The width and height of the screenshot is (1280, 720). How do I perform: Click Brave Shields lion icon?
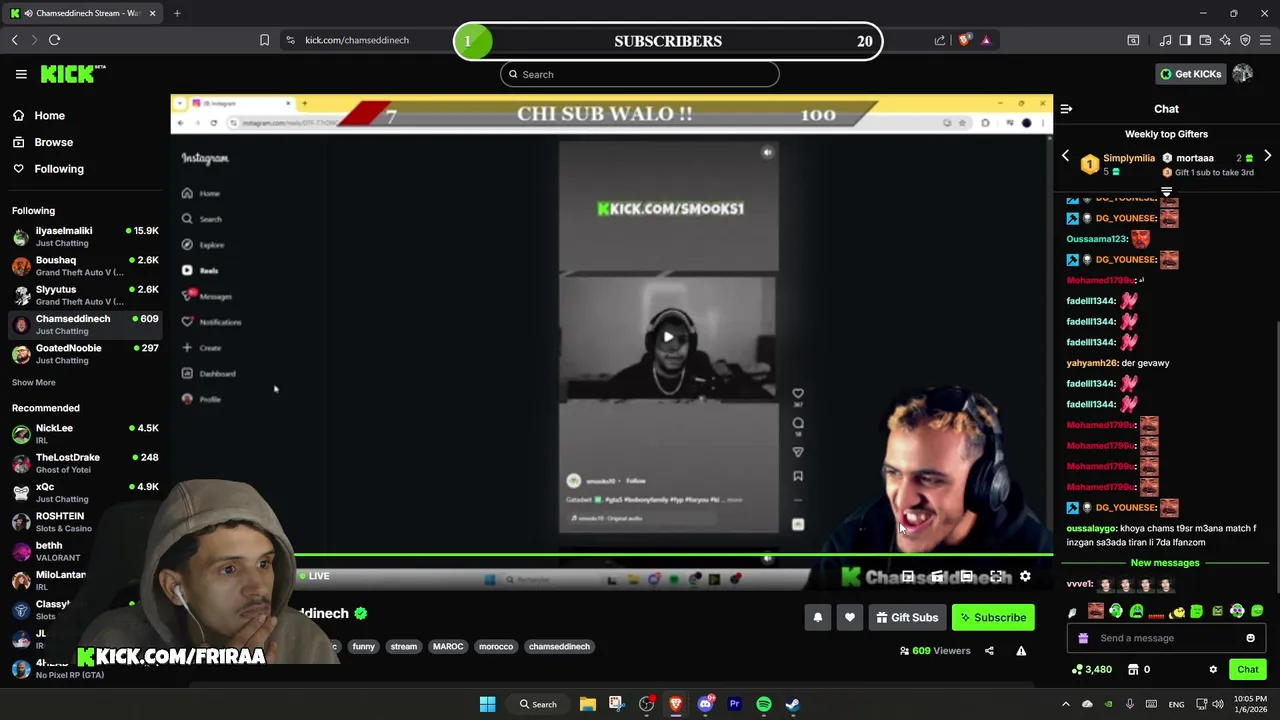click(x=964, y=40)
